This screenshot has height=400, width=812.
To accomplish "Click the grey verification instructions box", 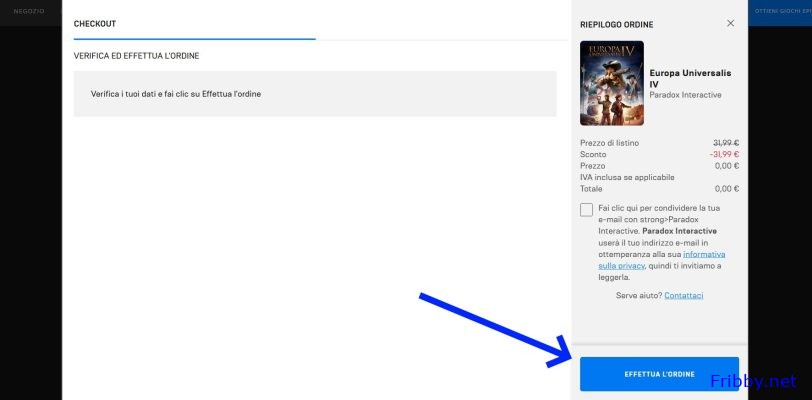I will tap(315, 94).
